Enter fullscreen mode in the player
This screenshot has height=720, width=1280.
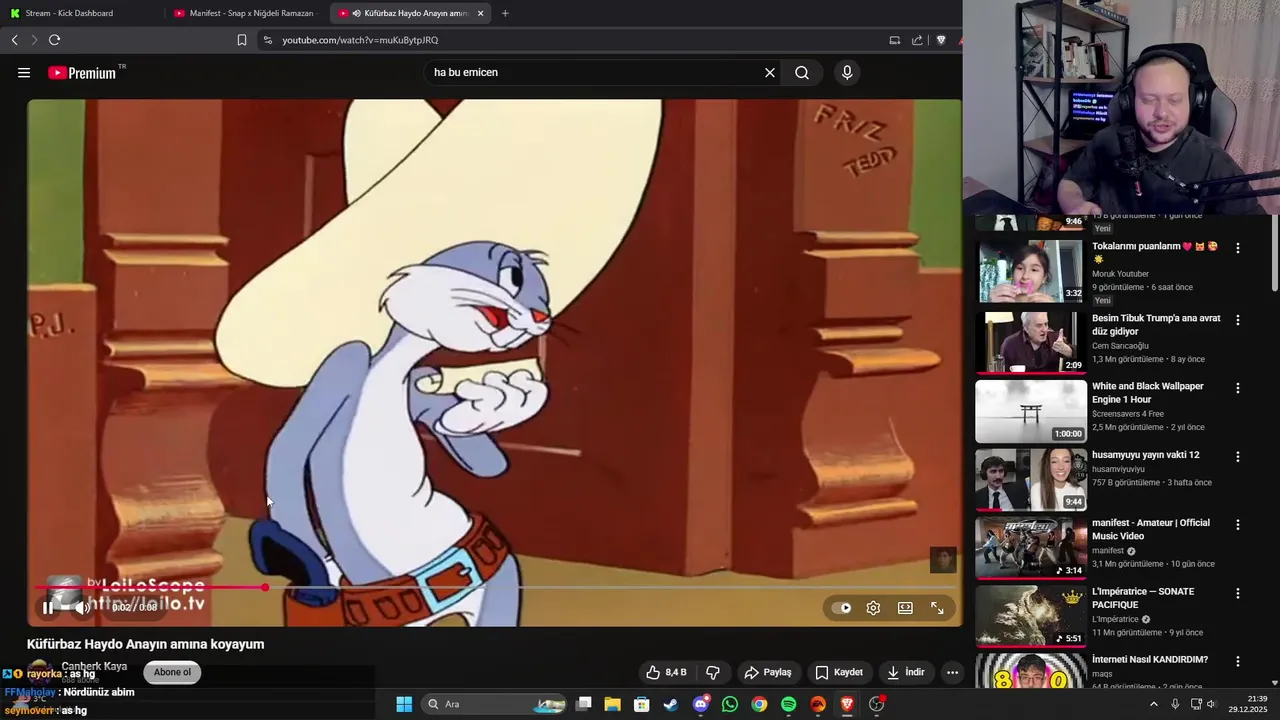[x=937, y=608]
